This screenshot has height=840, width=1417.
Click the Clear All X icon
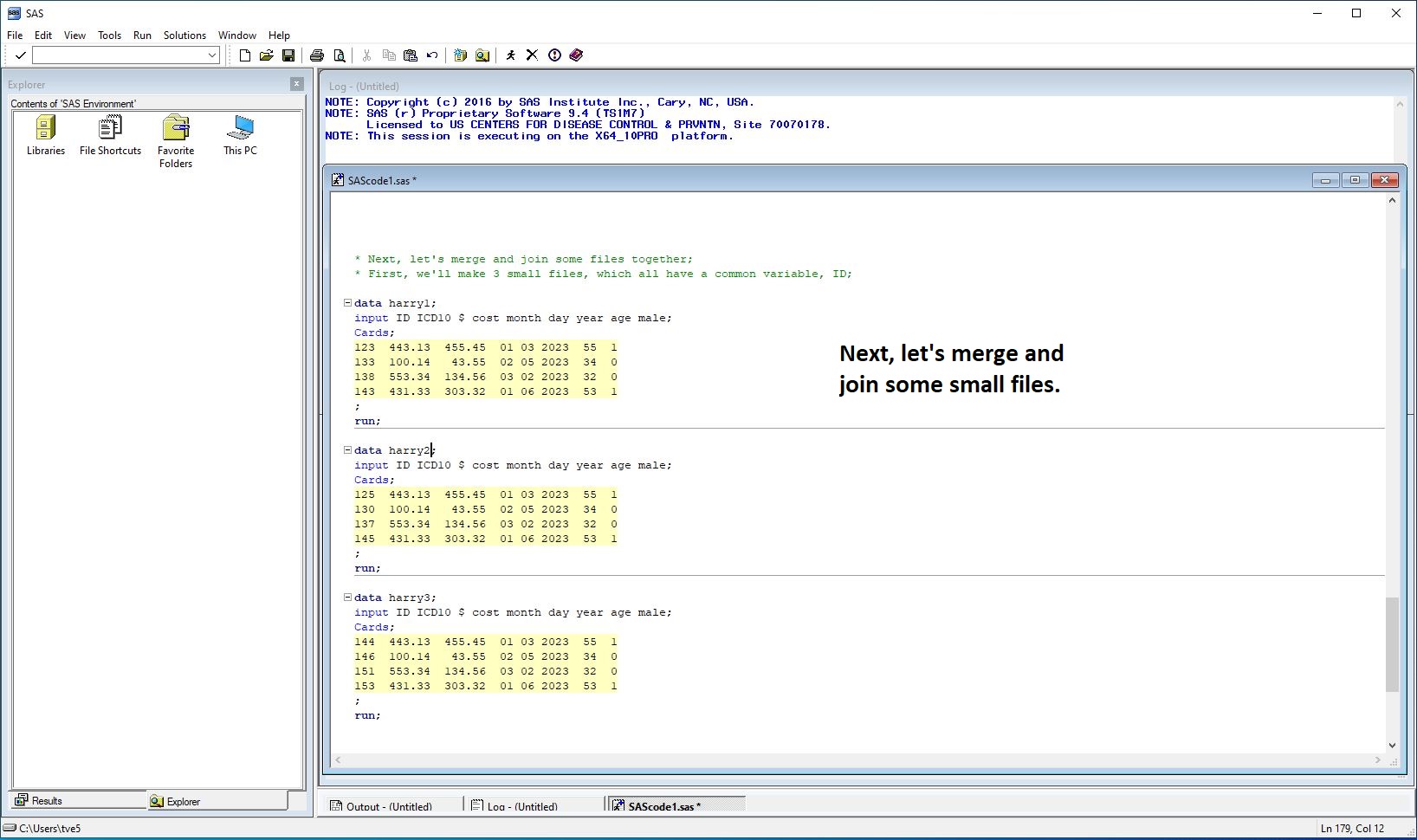pos(532,55)
